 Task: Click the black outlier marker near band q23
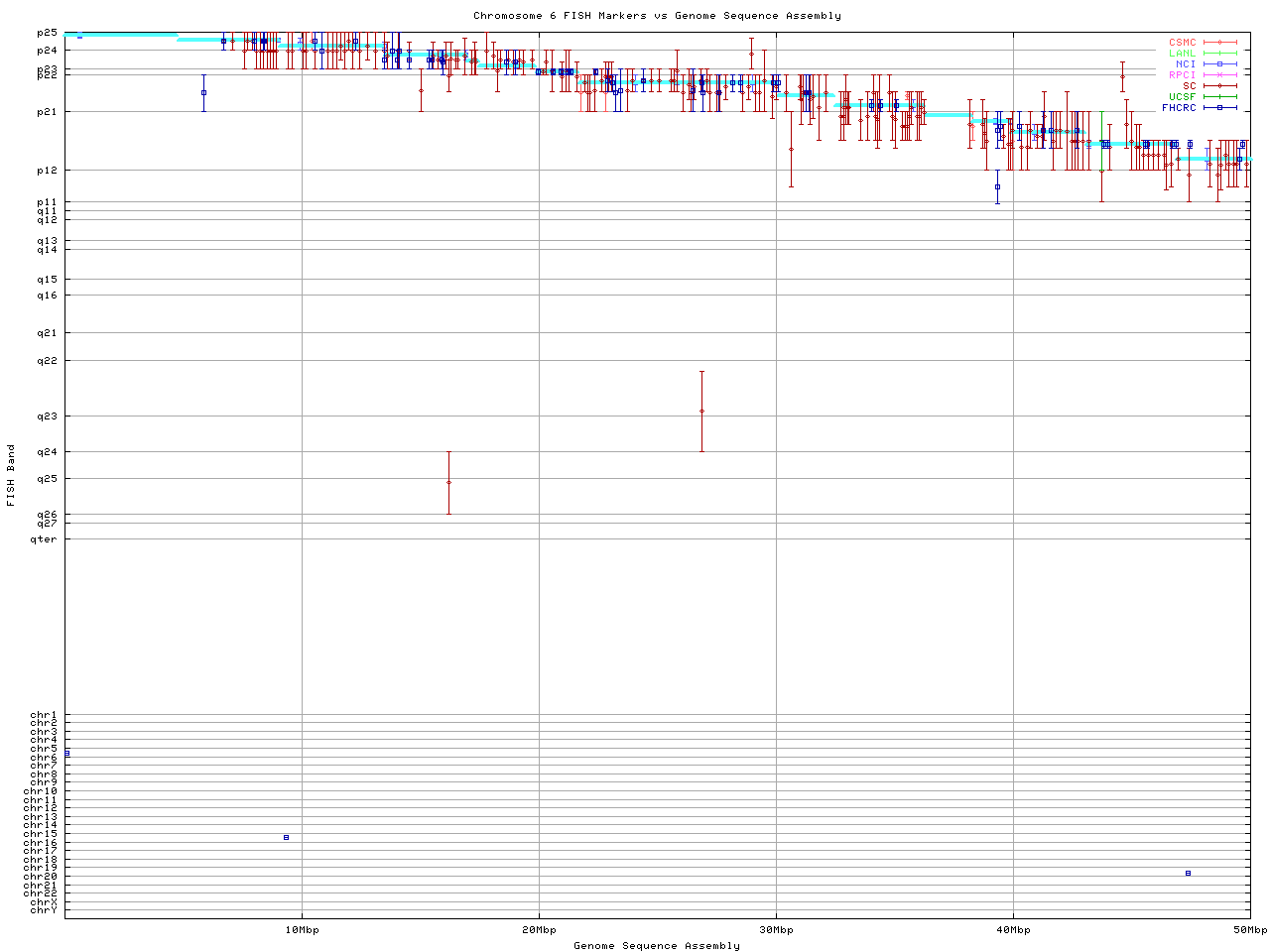(x=701, y=411)
